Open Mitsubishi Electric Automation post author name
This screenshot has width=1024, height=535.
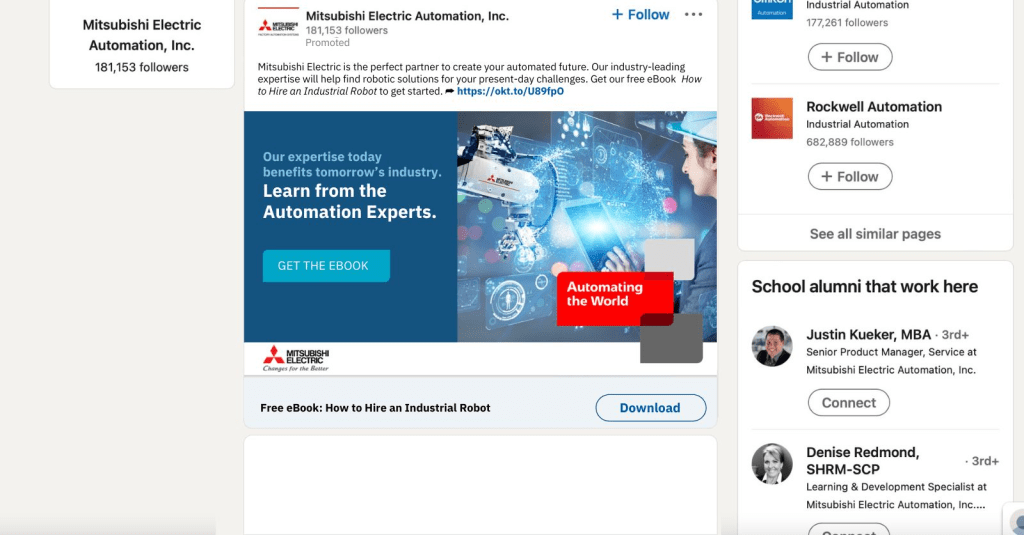click(407, 16)
